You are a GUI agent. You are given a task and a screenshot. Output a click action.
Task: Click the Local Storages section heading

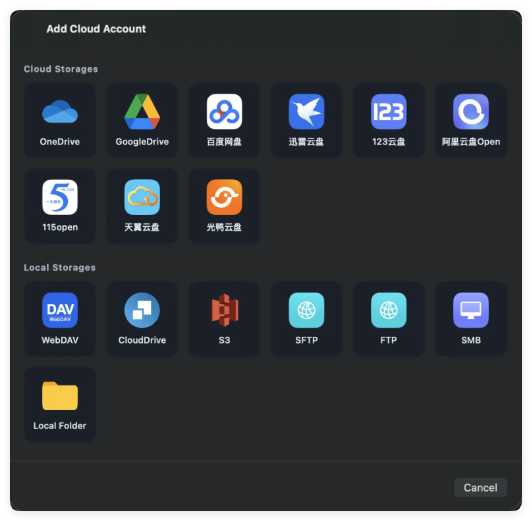(x=59, y=268)
